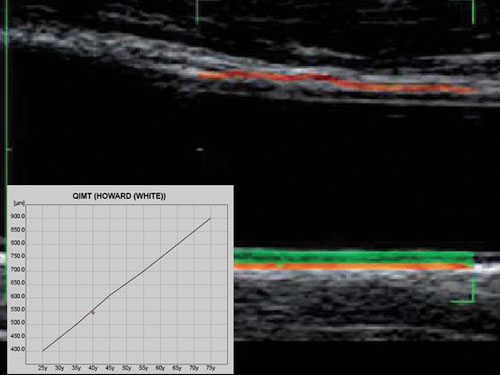Click the 400.0 y-axis label
Viewport: 500px width, 375px height.
[18, 349]
